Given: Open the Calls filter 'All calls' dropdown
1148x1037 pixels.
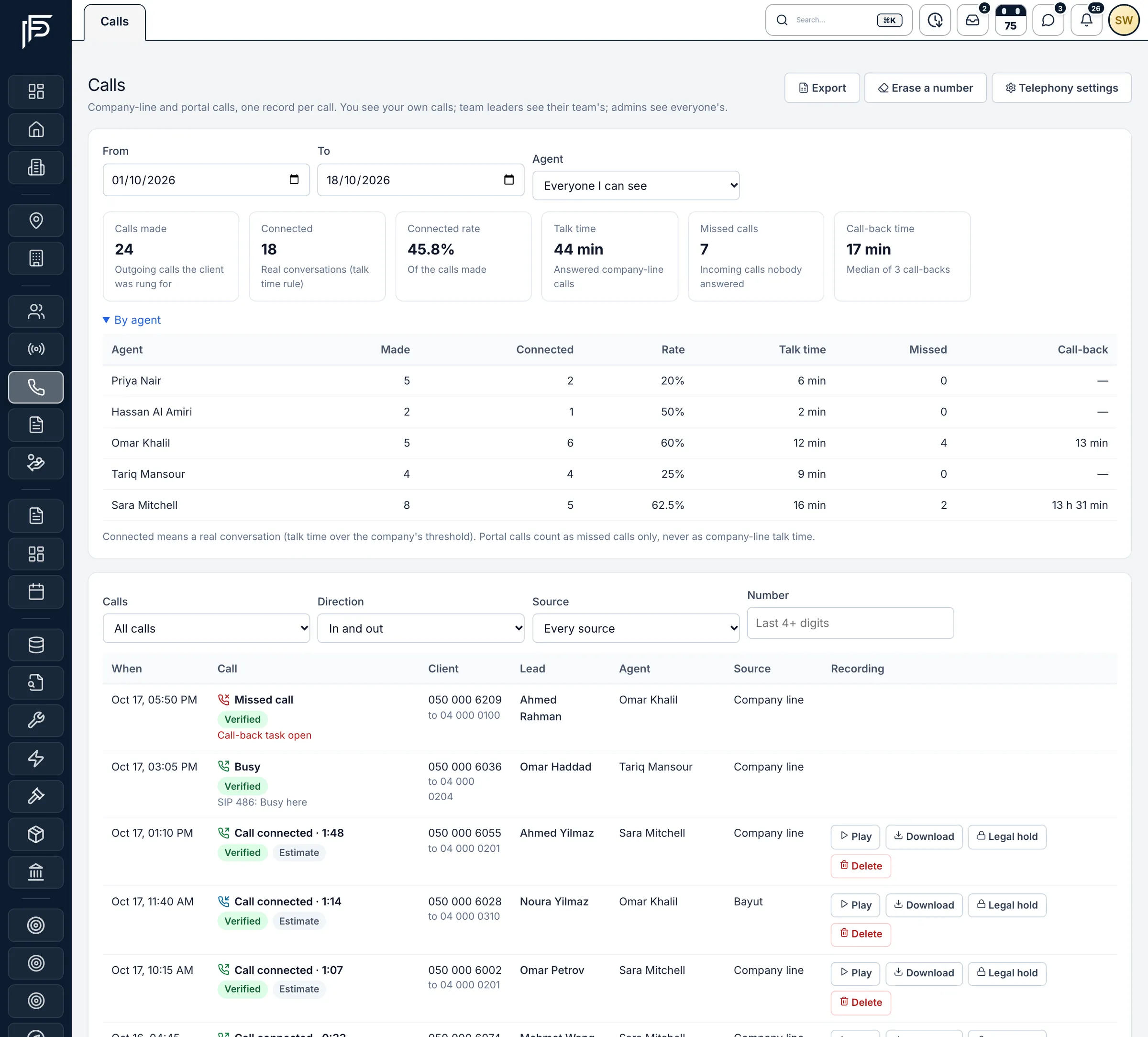Looking at the screenshot, I should click(x=206, y=628).
